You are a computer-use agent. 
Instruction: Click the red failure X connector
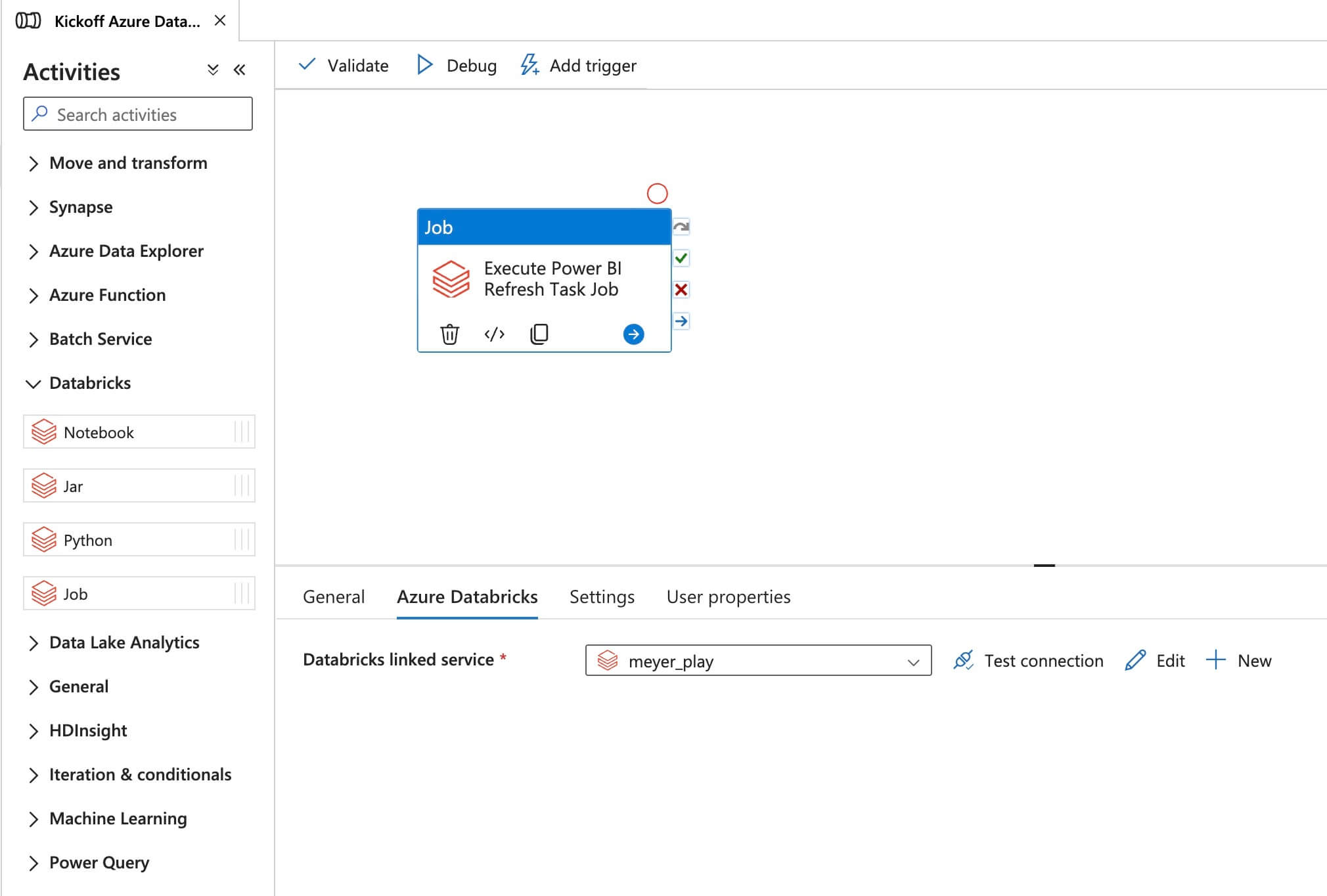click(681, 290)
